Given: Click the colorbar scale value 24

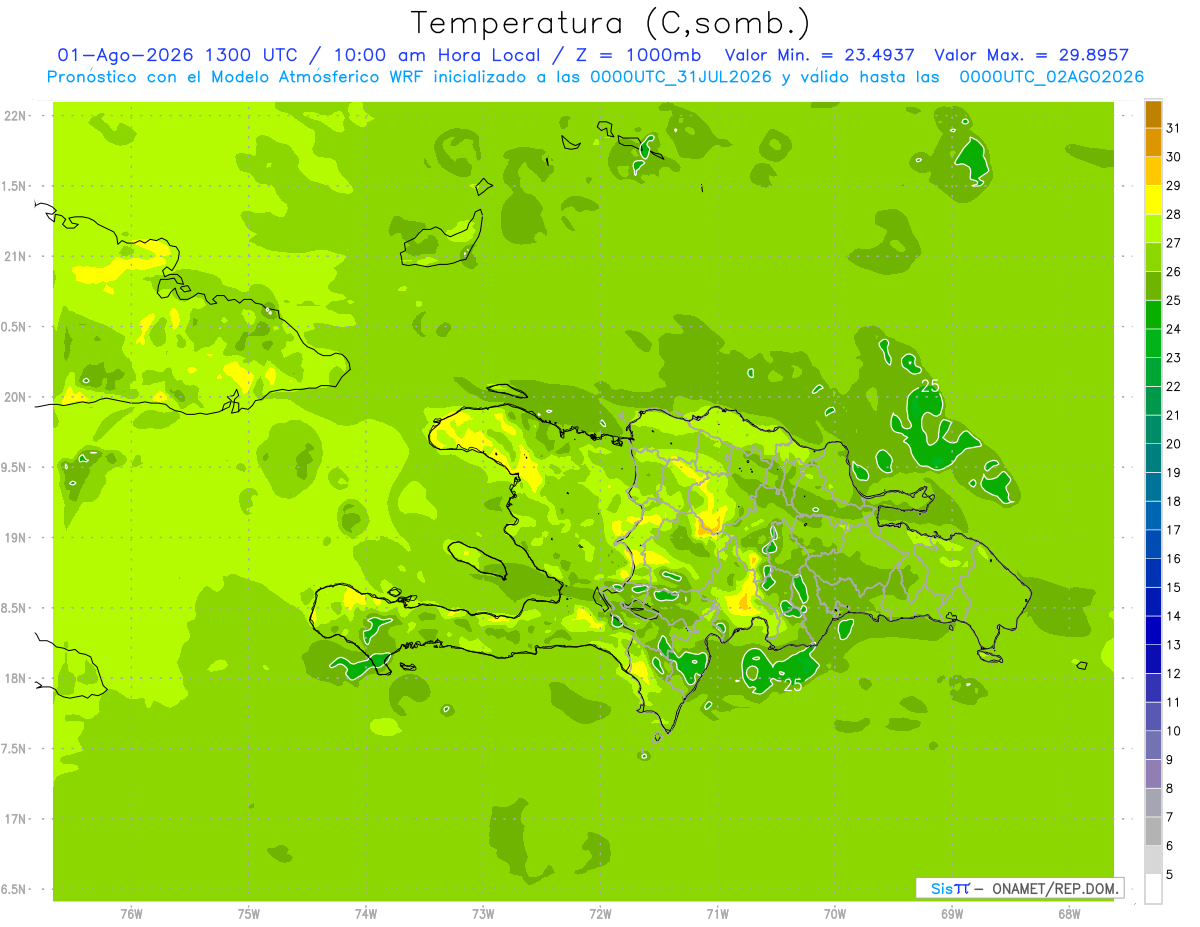Looking at the screenshot, I should [1174, 328].
